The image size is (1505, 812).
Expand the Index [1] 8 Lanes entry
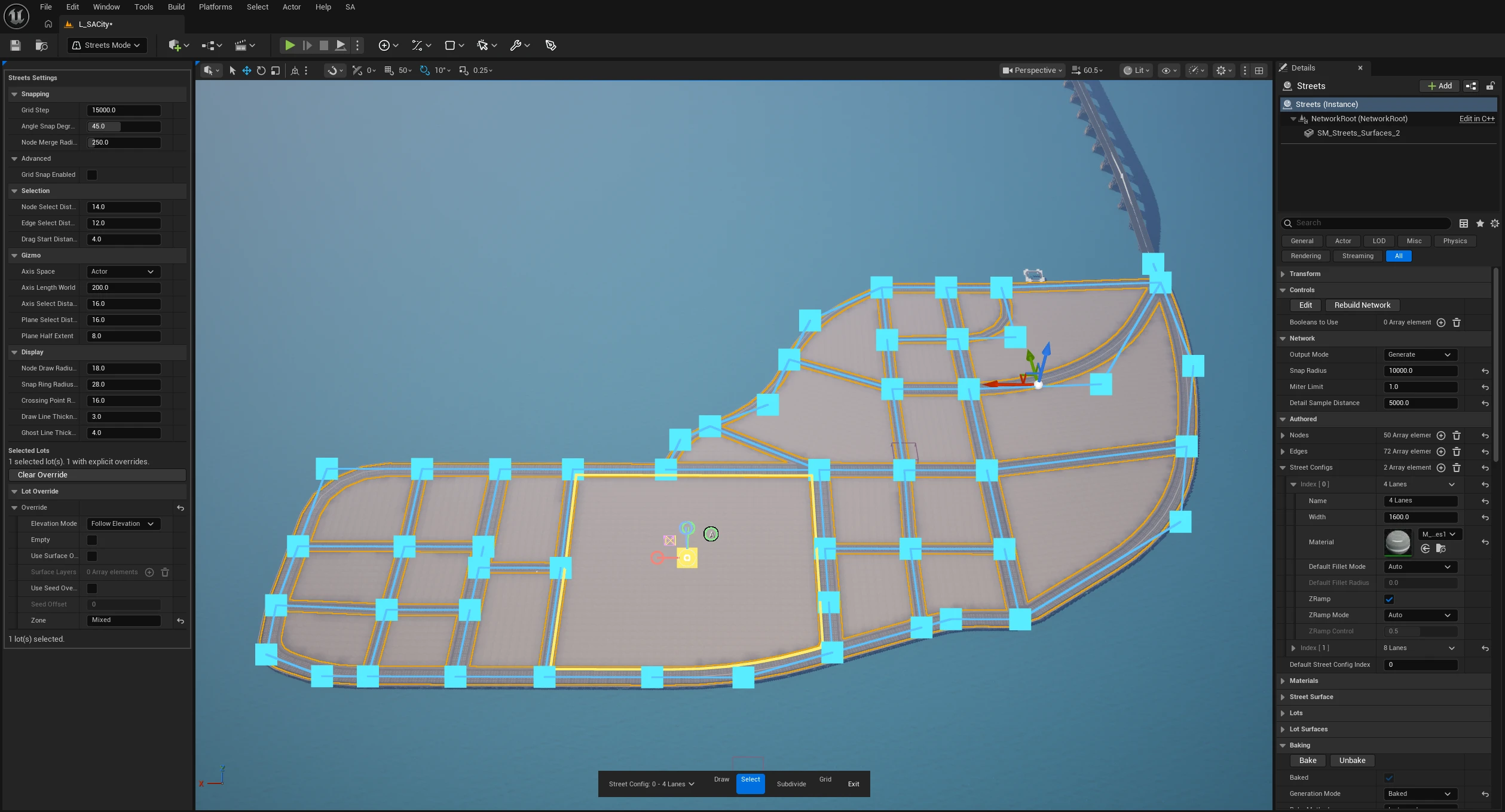pyautogui.click(x=1293, y=648)
